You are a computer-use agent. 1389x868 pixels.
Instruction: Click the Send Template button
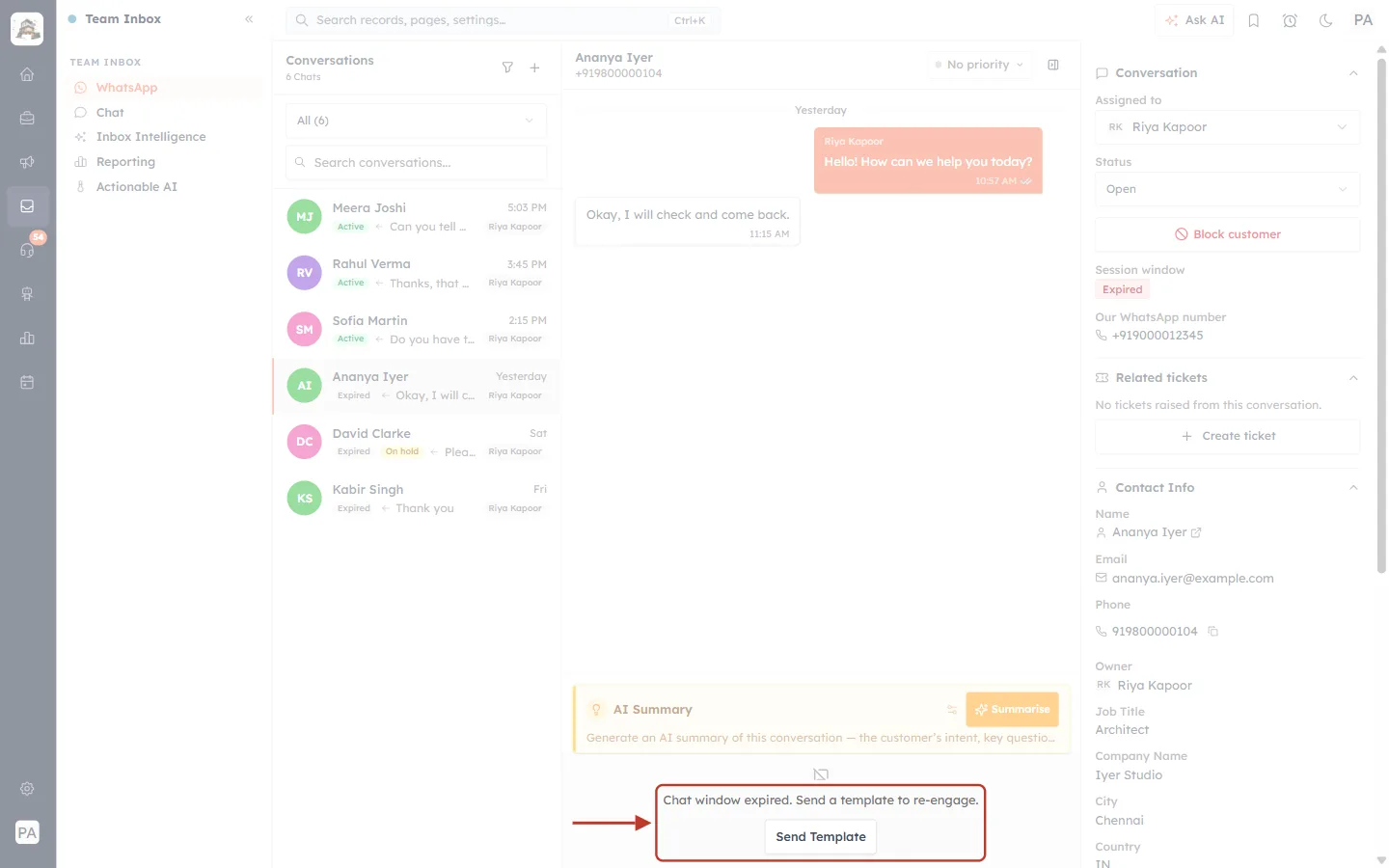click(x=821, y=837)
